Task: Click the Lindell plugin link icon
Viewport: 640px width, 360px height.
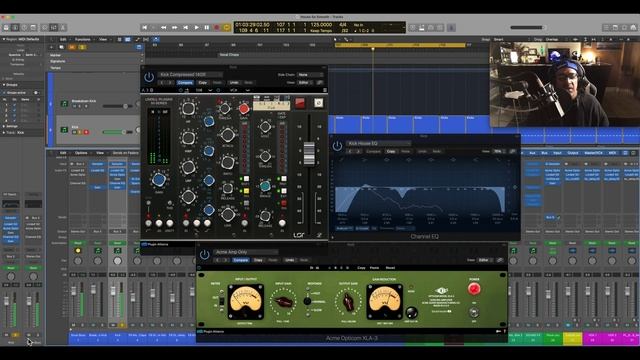Action: coord(320,82)
